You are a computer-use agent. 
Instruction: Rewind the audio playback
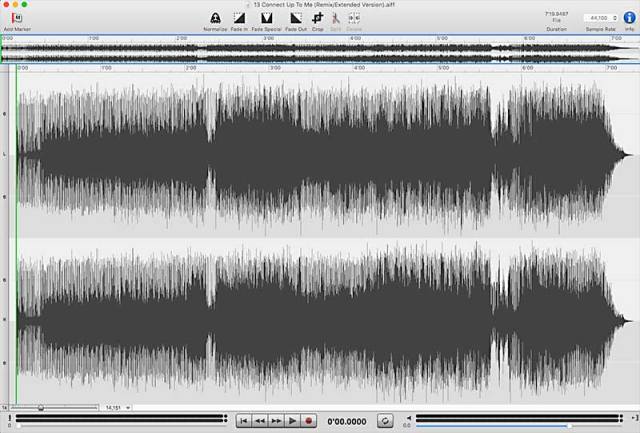tap(260, 421)
